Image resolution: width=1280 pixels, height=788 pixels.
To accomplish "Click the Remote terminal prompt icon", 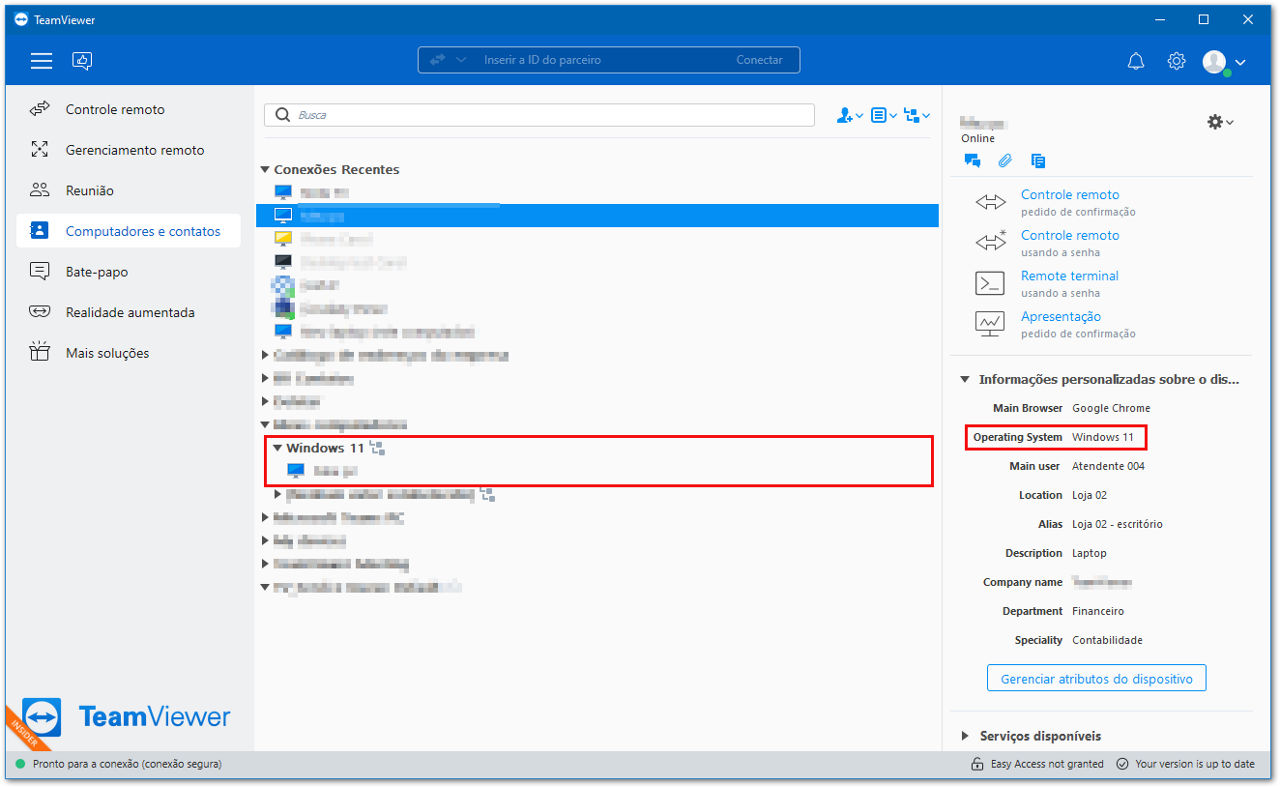I will pos(989,283).
